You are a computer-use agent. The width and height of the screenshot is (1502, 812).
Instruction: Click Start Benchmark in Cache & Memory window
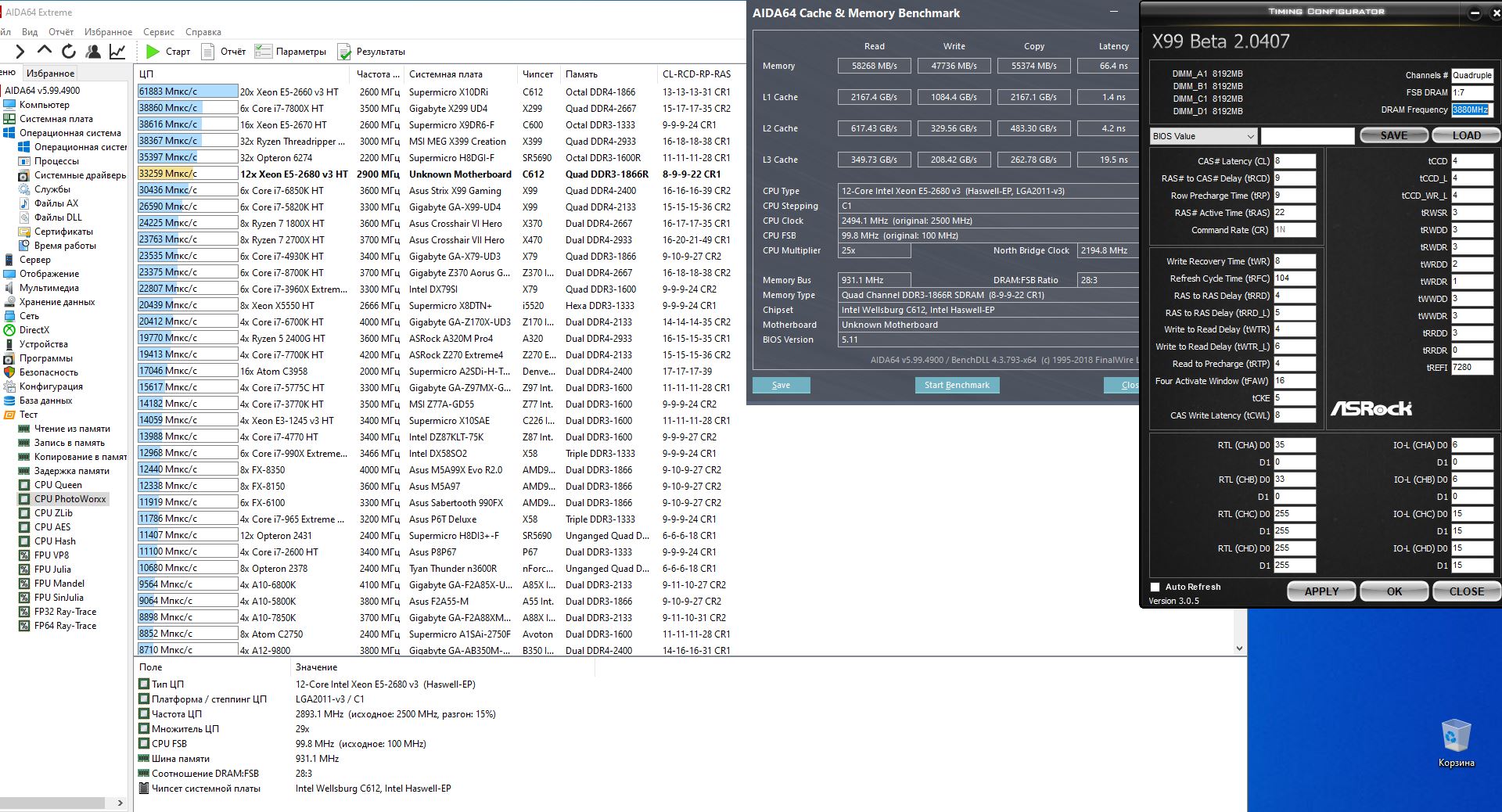tap(957, 385)
